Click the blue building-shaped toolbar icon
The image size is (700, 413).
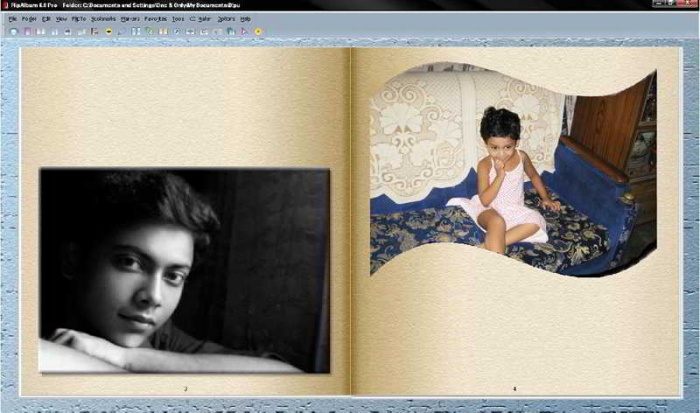(x=231, y=32)
